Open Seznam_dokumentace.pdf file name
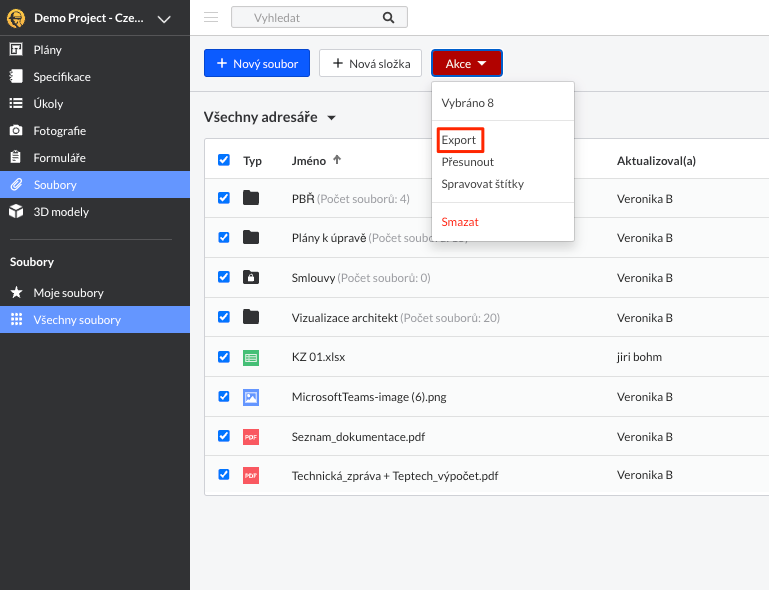769x590 pixels. tap(358, 437)
